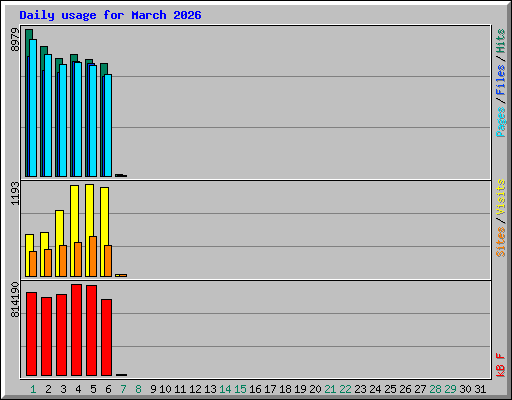
Task: Click the day 5 red KB bar
Action: 91,330
